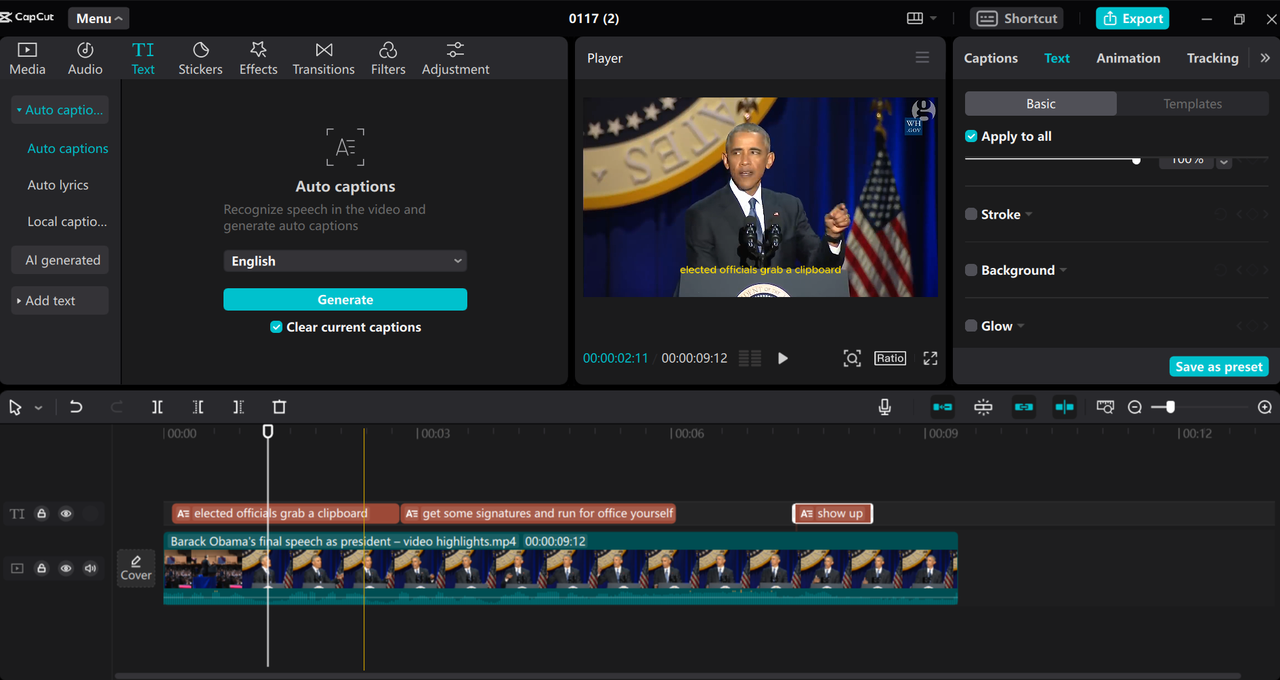Click the Cover edit button
Image resolution: width=1280 pixels, height=680 pixels.
coord(136,568)
